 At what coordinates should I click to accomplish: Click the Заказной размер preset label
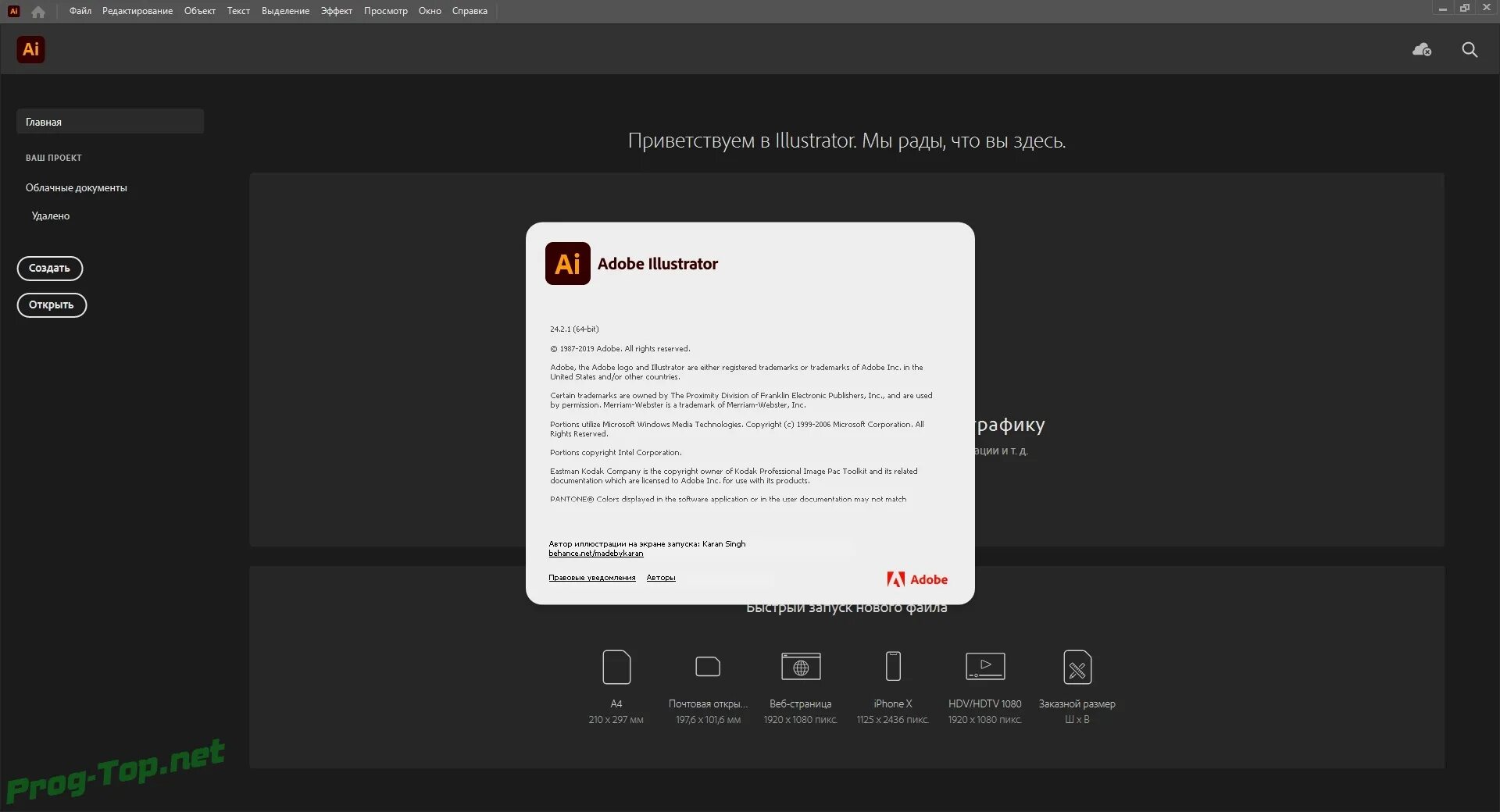click(1077, 703)
